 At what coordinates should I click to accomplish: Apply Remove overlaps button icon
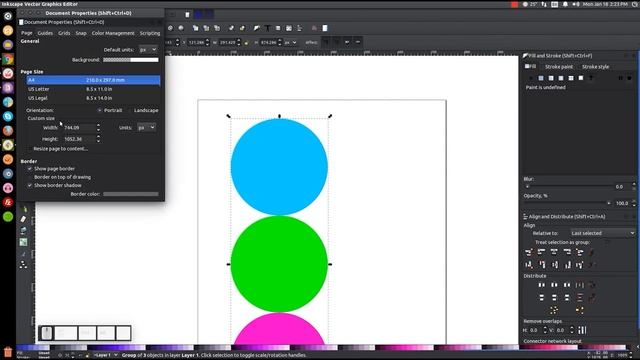[582, 330]
